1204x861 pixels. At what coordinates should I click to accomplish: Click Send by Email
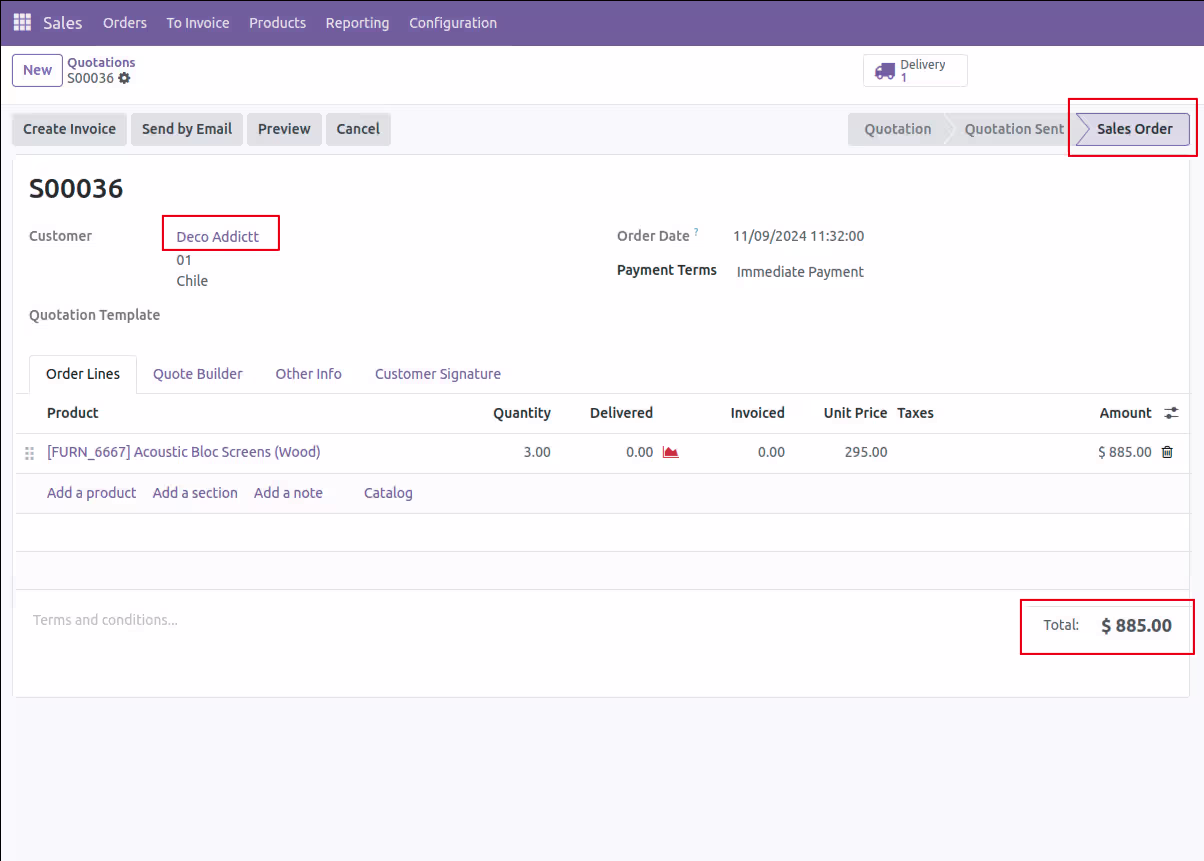(x=187, y=129)
